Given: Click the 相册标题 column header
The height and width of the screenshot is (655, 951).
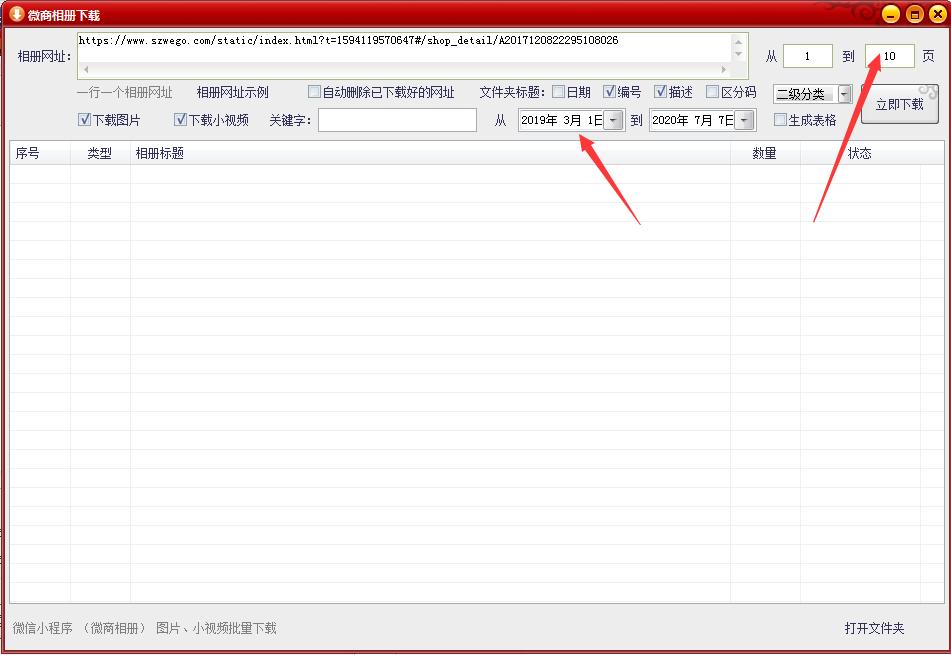Looking at the screenshot, I should coord(430,153).
